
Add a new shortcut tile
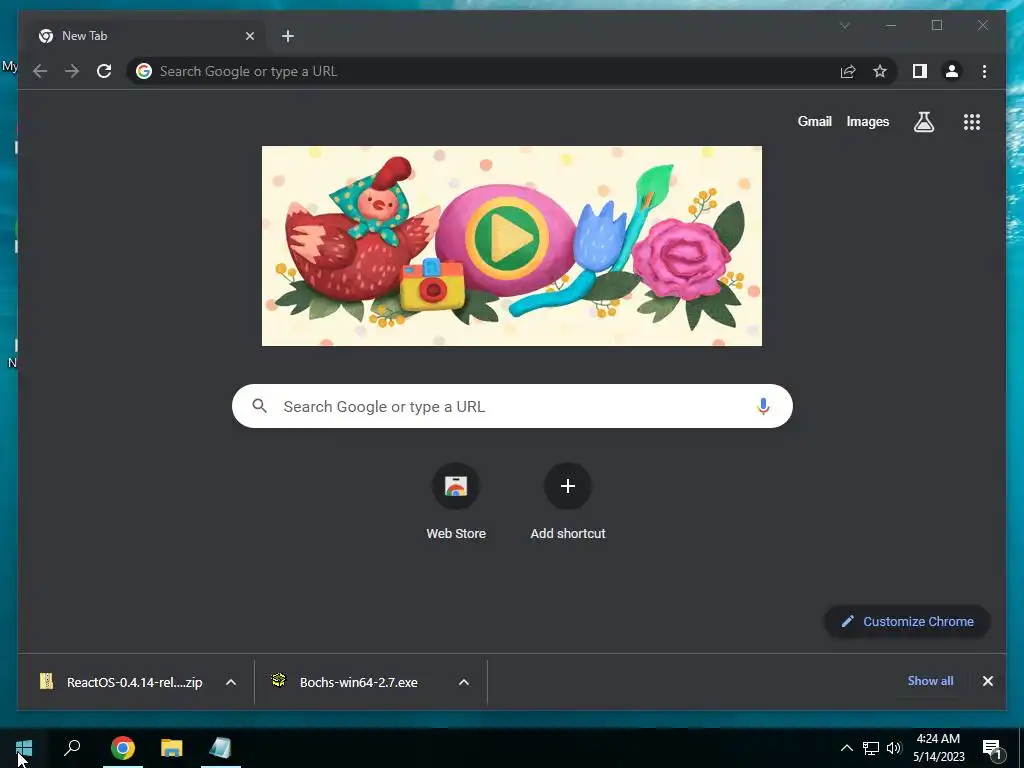(x=568, y=502)
